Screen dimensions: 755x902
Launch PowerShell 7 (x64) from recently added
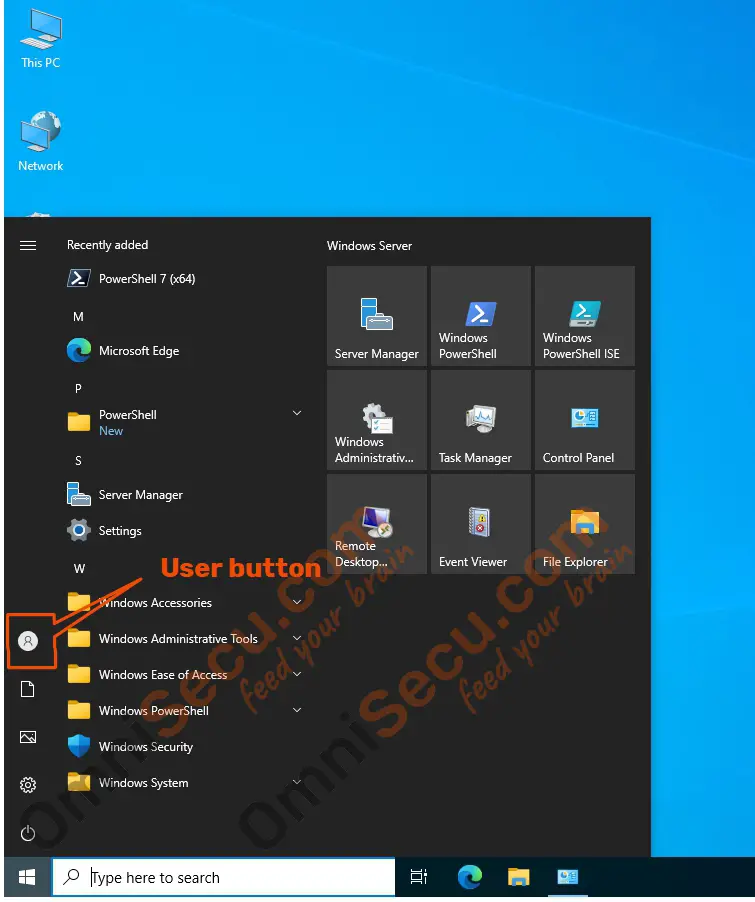click(184, 279)
